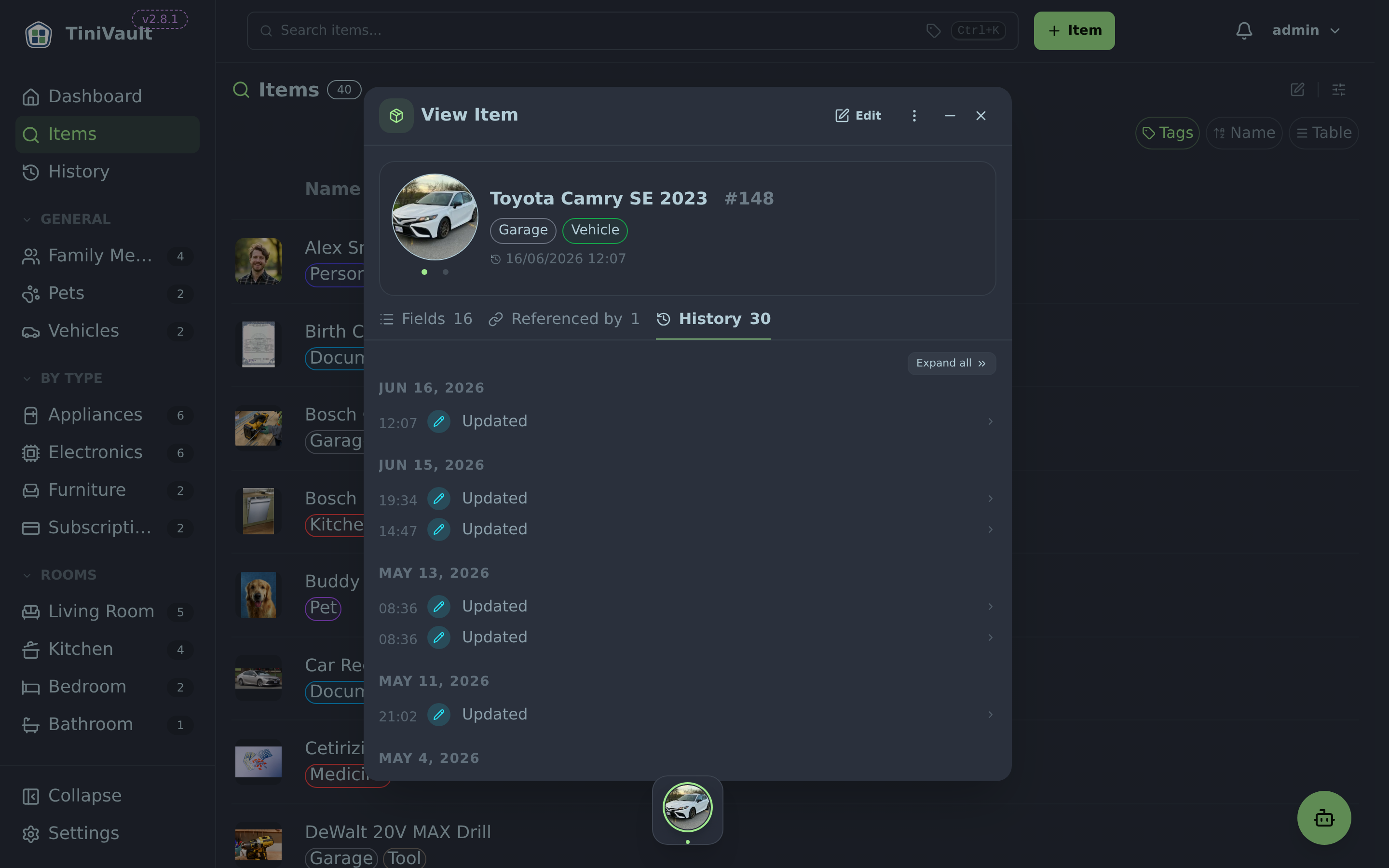This screenshot has height=868, width=1389.
Task: Switch to the Referenced by tab
Action: pyautogui.click(x=564, y=319)
